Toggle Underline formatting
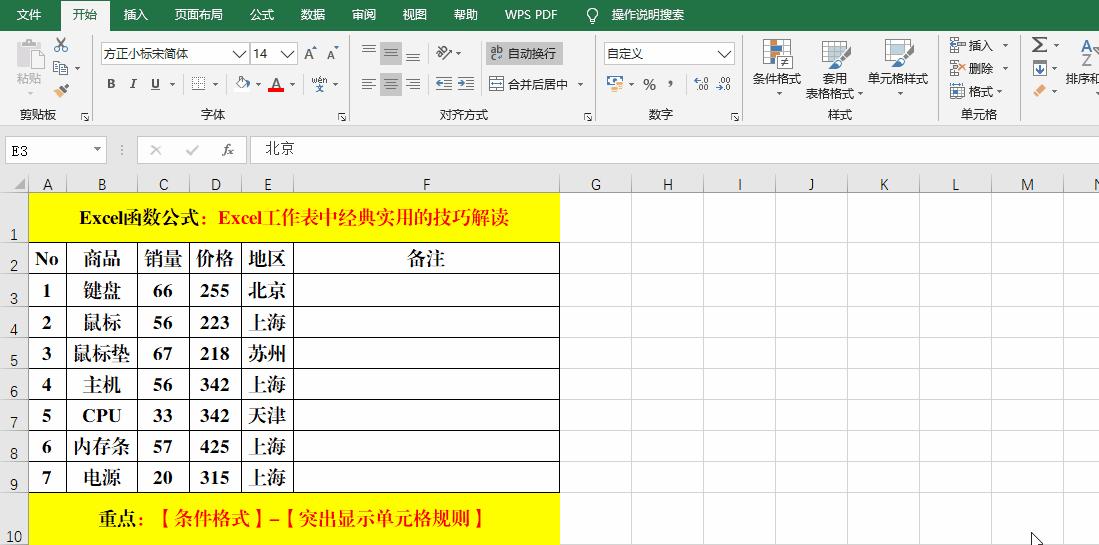This screenshot has width=1099, height=545. [x=155, y=84]
